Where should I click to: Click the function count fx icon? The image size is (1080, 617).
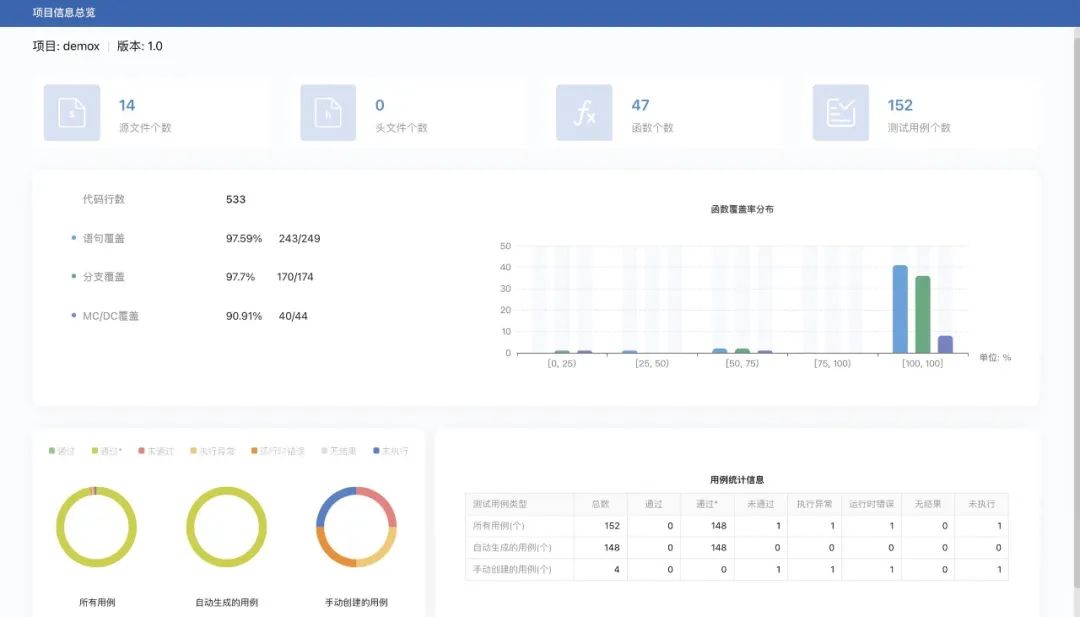pos(584,113)
